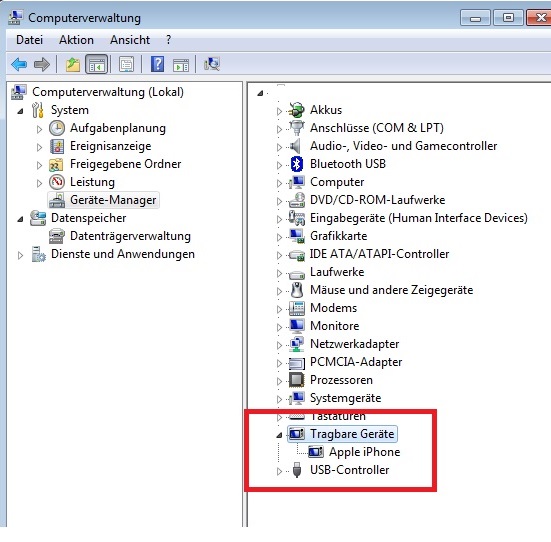The image size is (551, 542).
Task: Click the Netzwerkadapter icon
Action: [x=297, y=344]
